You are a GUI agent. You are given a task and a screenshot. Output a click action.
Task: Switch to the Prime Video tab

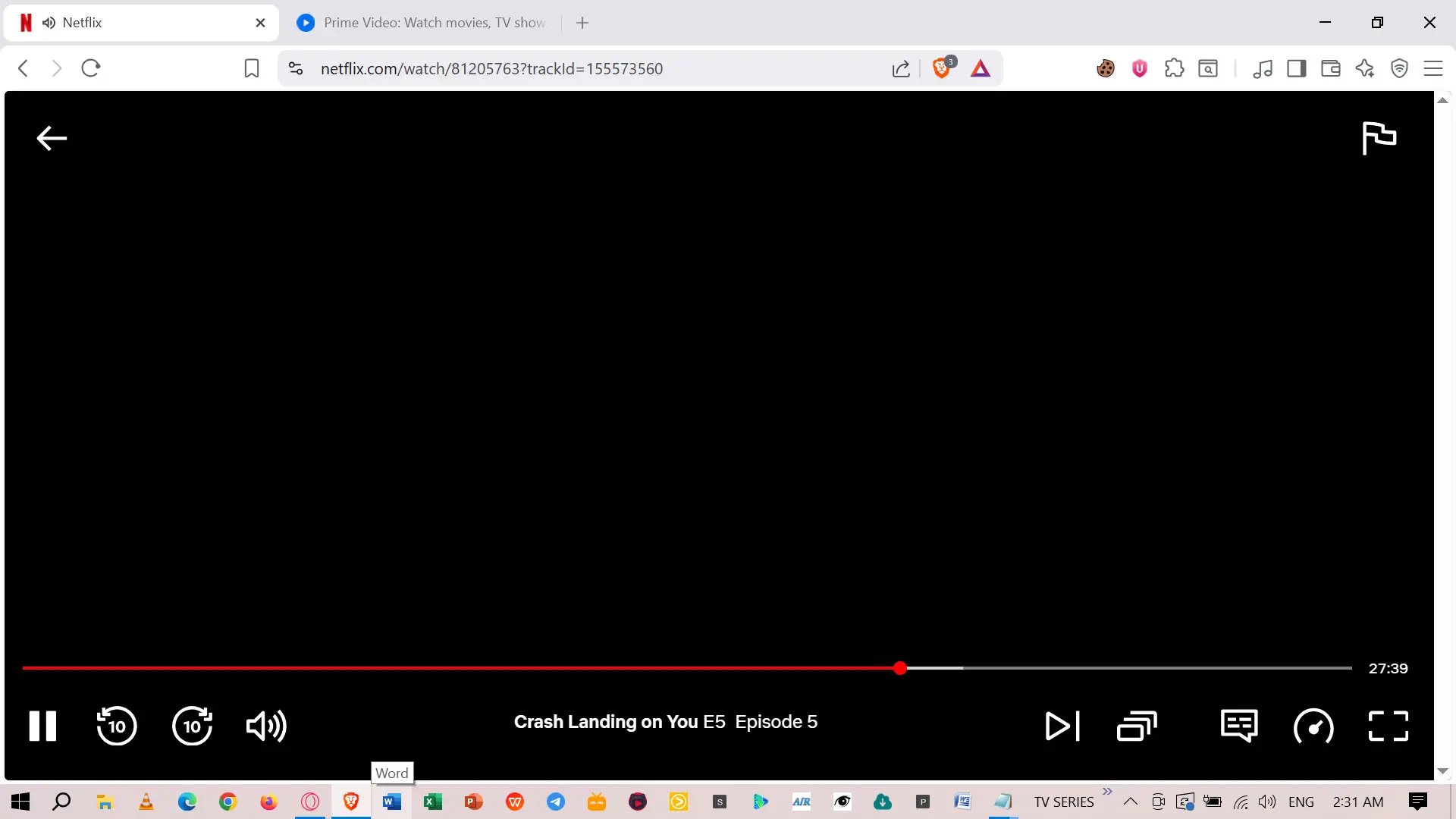click(x=421, y=23)
